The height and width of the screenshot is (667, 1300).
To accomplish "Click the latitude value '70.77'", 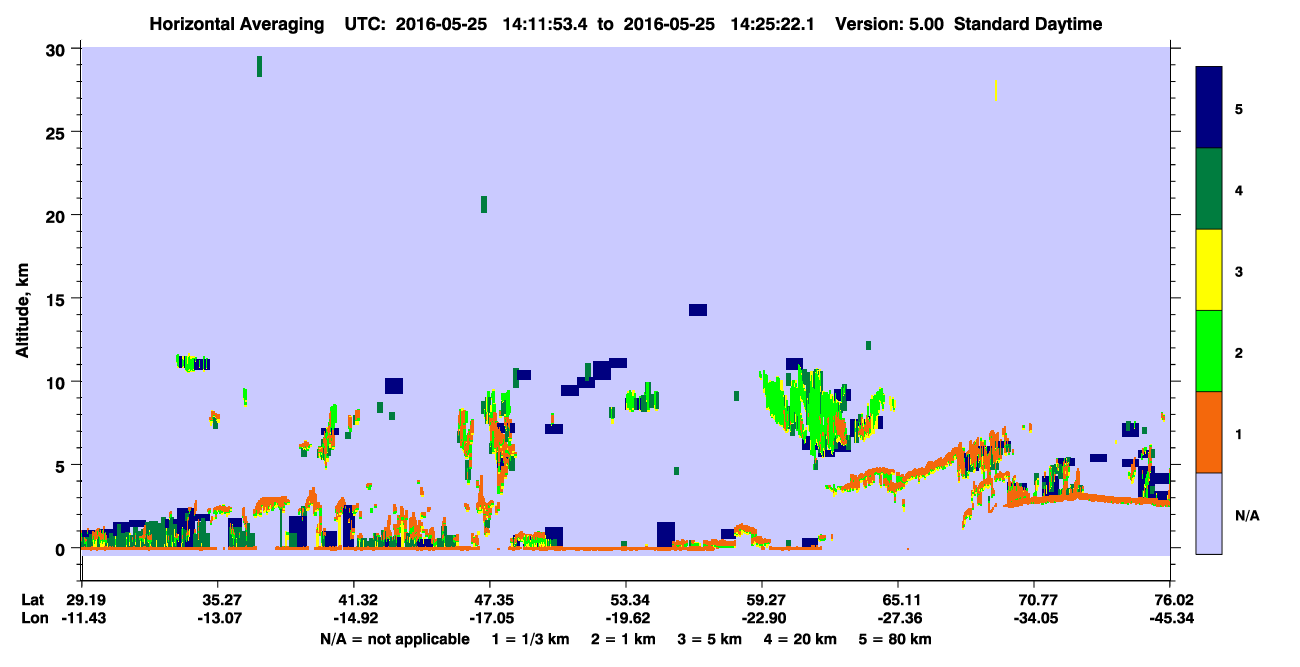I will [x=1034, y=600].
